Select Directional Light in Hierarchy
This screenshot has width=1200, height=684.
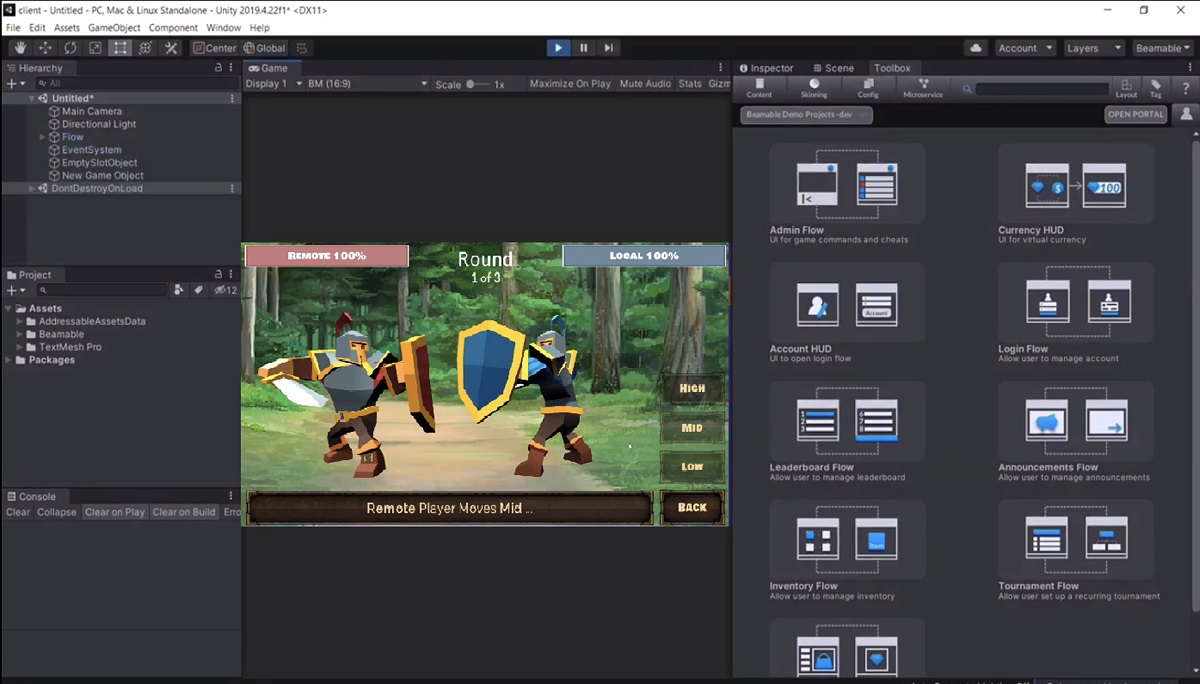[99, 124]
